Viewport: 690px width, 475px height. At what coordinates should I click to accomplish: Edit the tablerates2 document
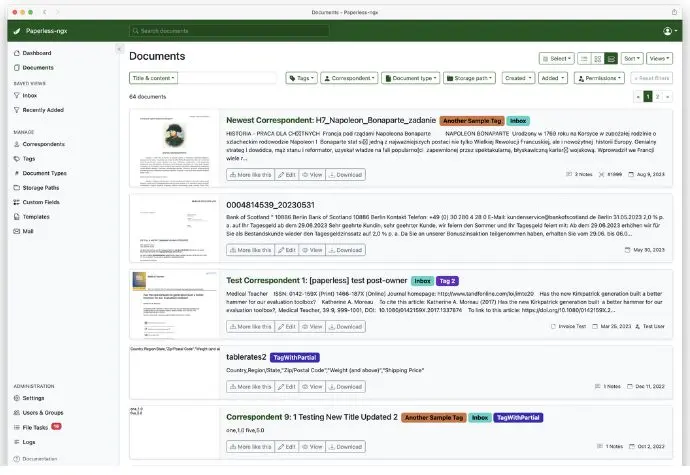tap(286, 387)
